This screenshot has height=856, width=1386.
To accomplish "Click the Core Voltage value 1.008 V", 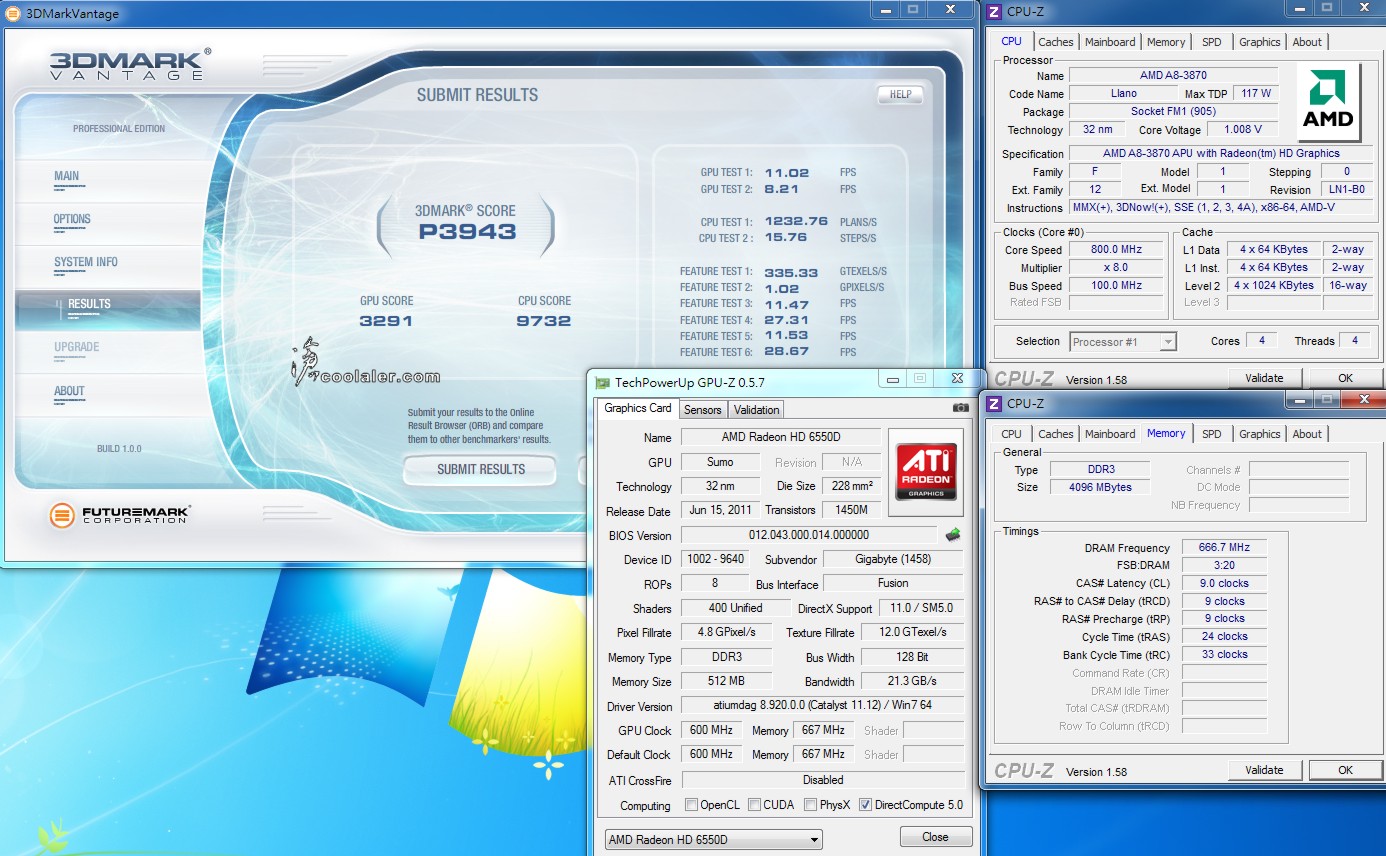I will [x=1243, y=130].
